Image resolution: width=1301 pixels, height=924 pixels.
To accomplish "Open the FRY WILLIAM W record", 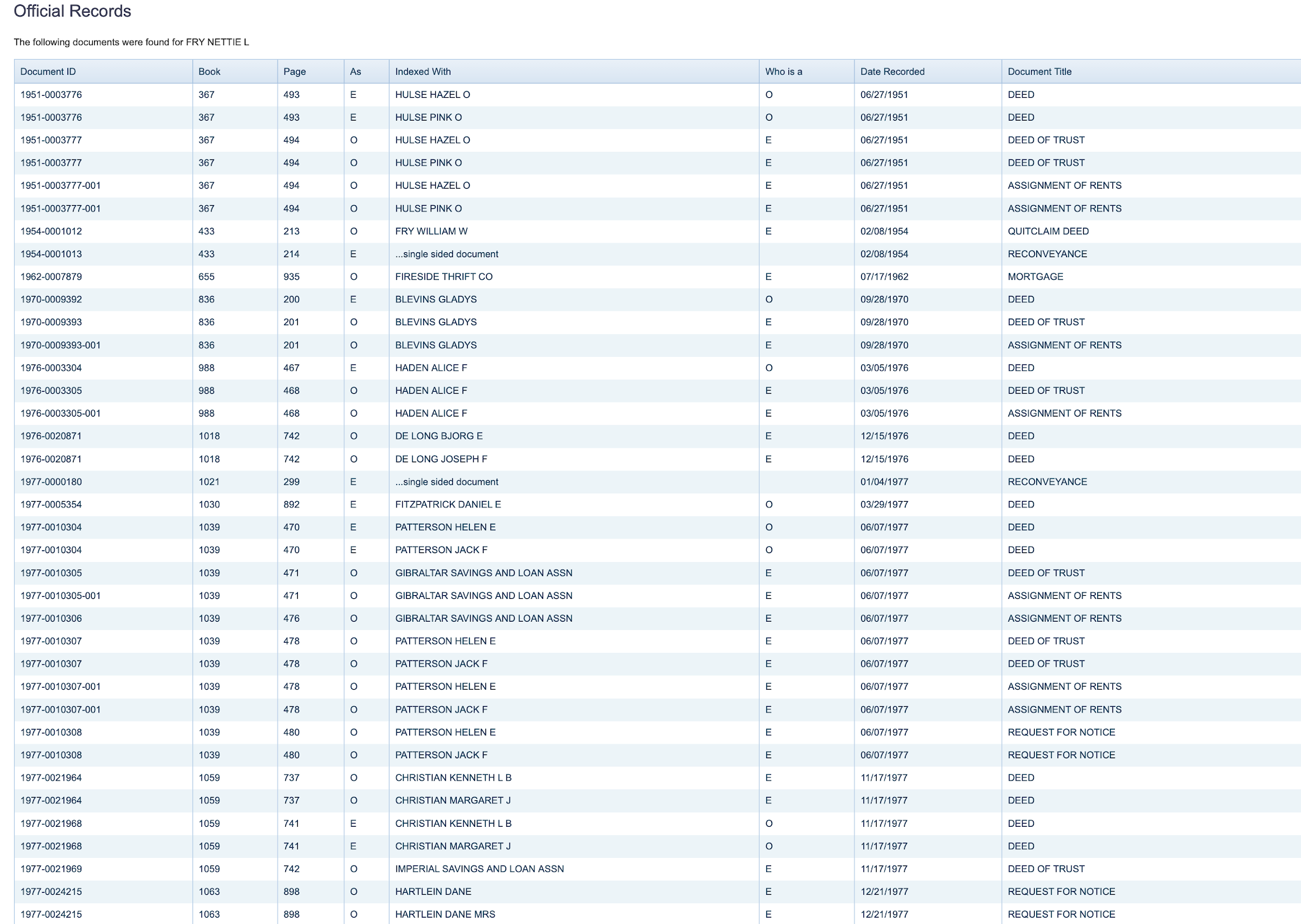I will click(431, 231).
